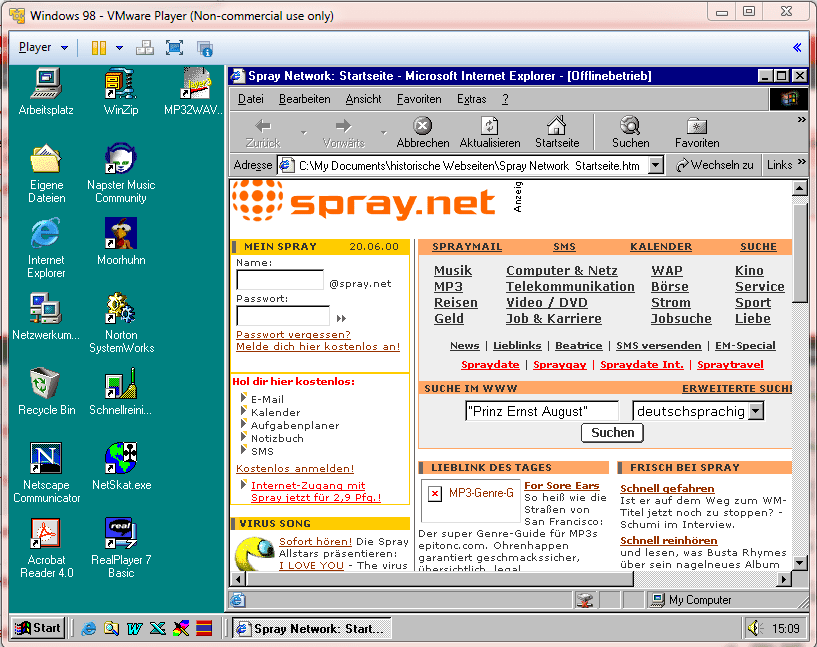Screen dimensions: 817x647
Task: Expand the address bar dropdown arrow
Action: [x=655, y=166]
